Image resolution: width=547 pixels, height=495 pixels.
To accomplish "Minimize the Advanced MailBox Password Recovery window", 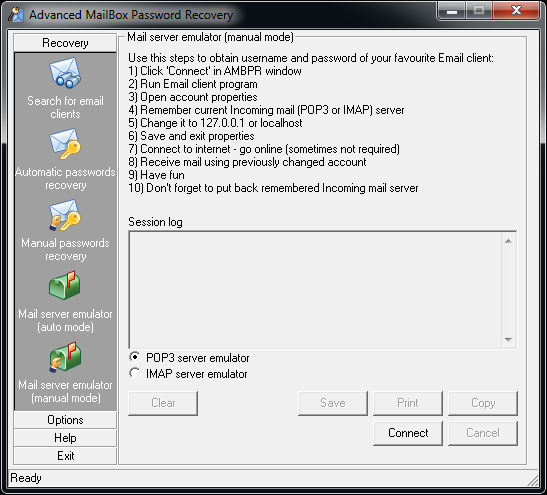I will pos(452,12).
